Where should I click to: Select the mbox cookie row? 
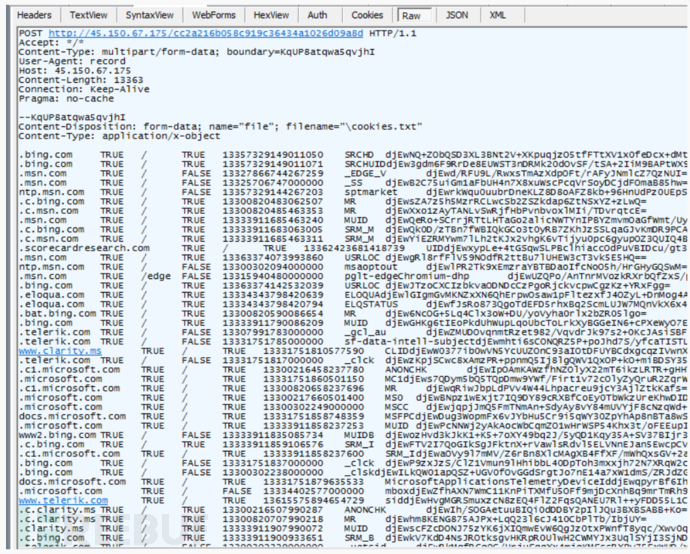point(353,491)
